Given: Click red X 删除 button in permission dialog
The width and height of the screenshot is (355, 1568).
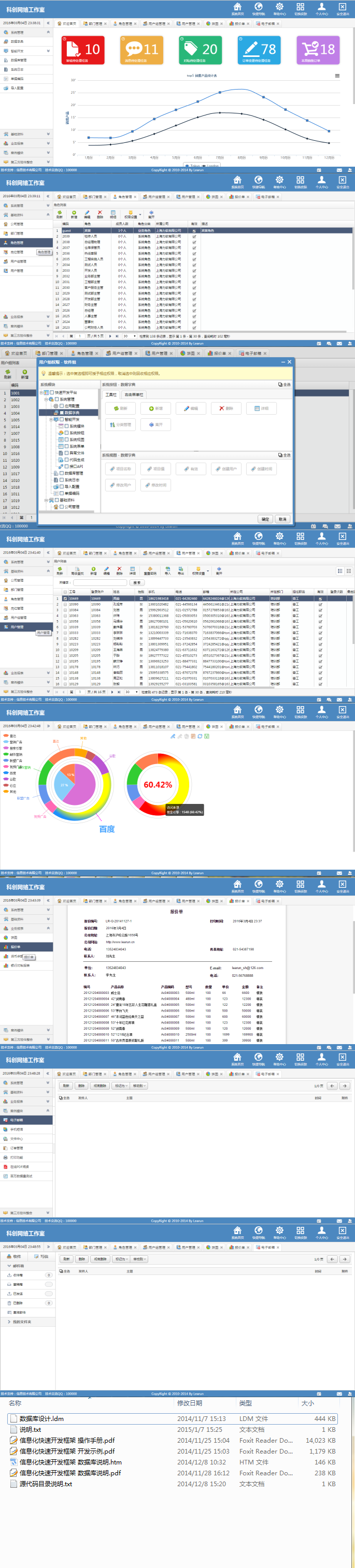Looking at the screenshot, I should (x=226, y=408).
